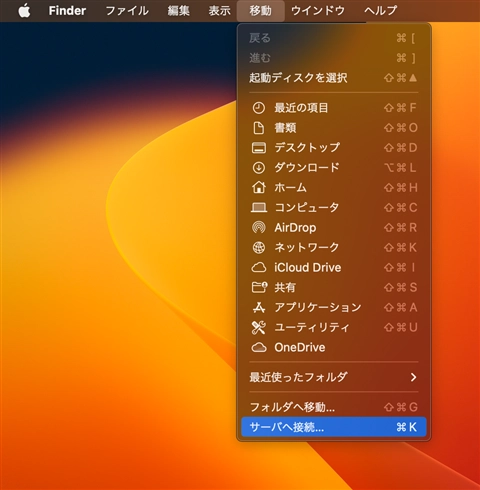Click the laptop icon beside コンピュータ
The height and width of the screenshot is (490, 480).
coord(259,208)
